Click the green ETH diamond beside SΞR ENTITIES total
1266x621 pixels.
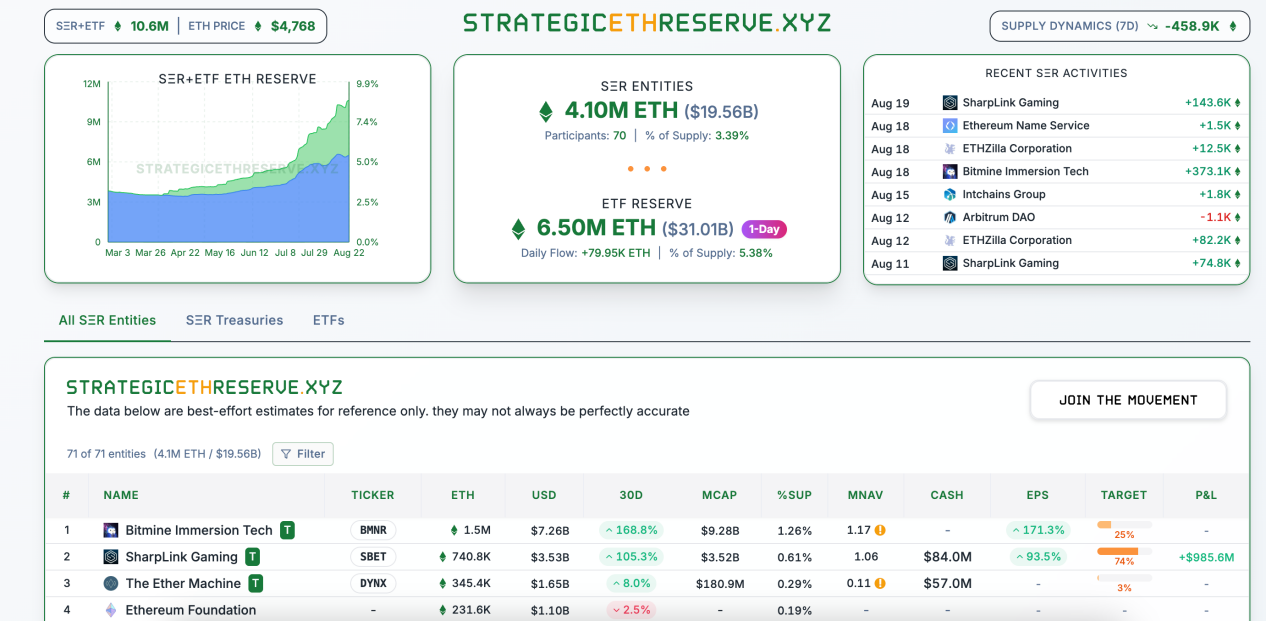click(x=544, y=110)
